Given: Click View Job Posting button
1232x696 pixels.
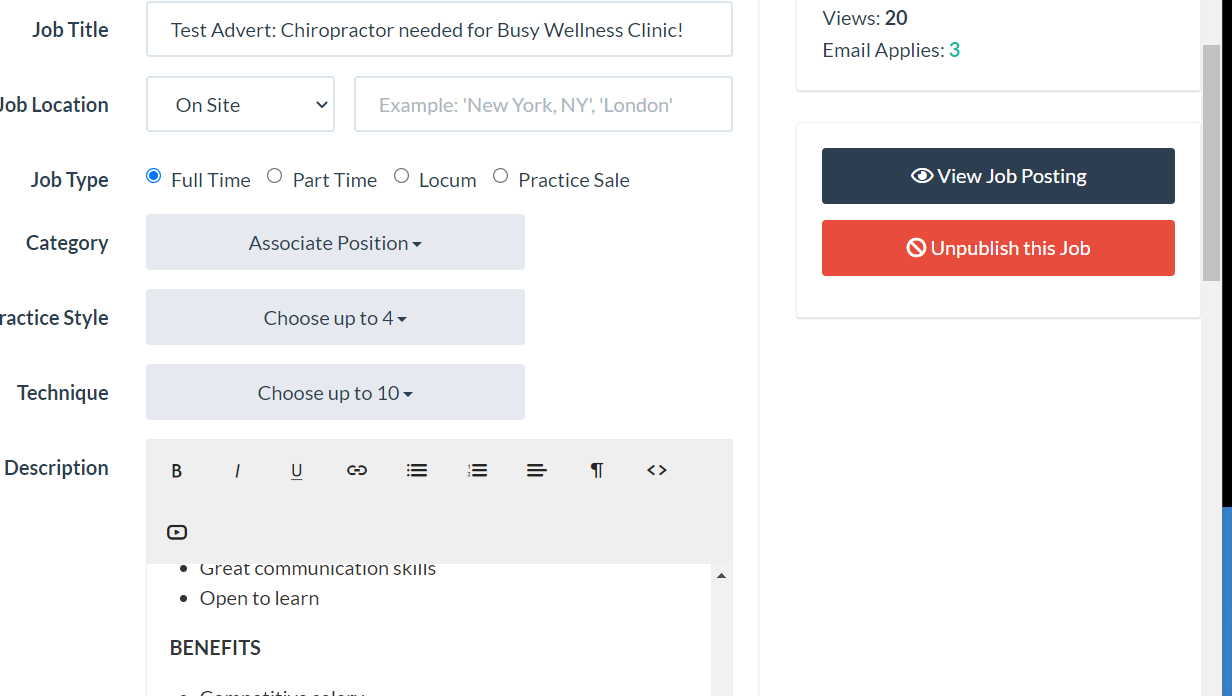Looking at the screenshot, I should click(x=998, y=176).
